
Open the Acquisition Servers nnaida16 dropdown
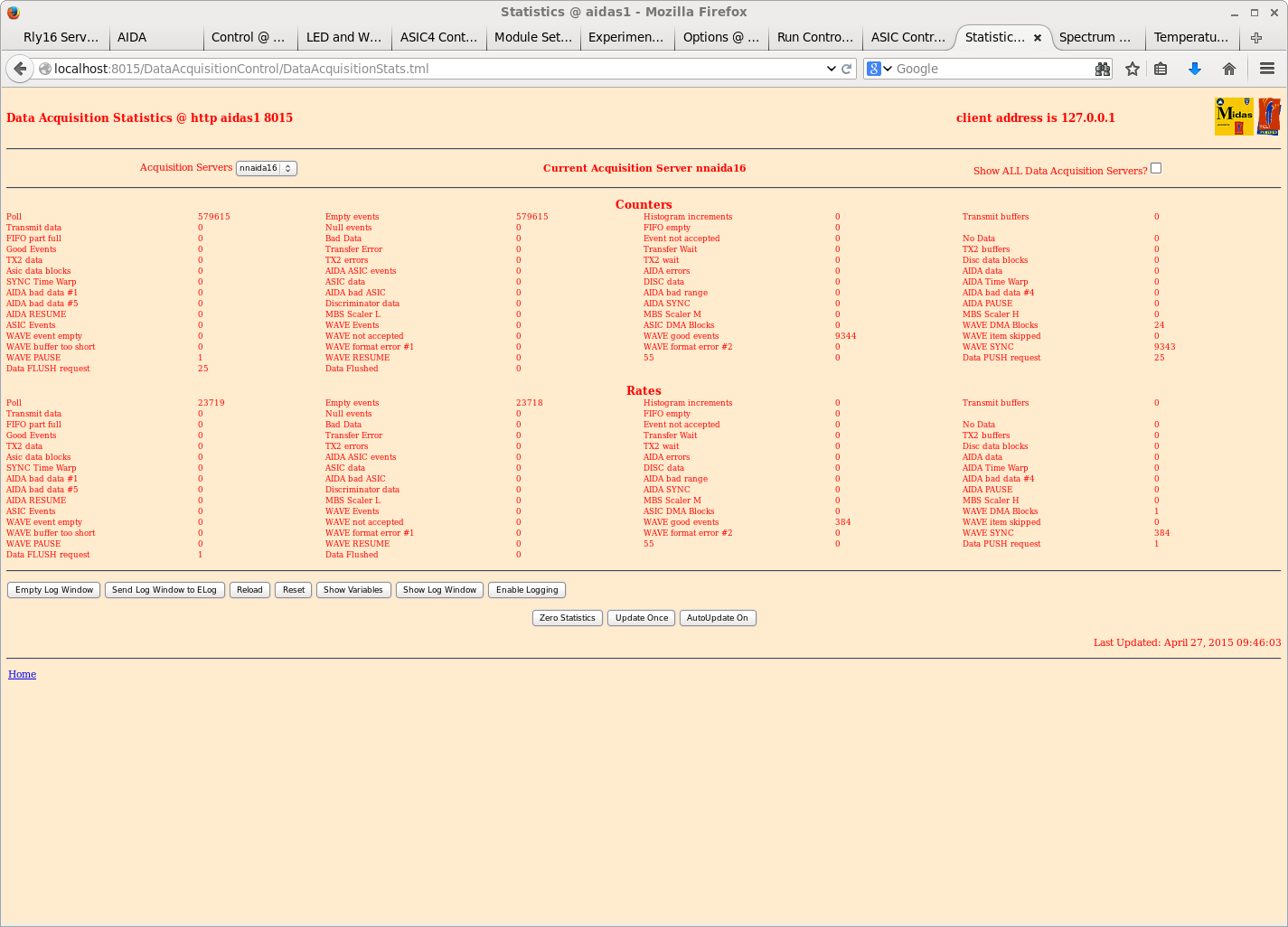tap(267, 168)
